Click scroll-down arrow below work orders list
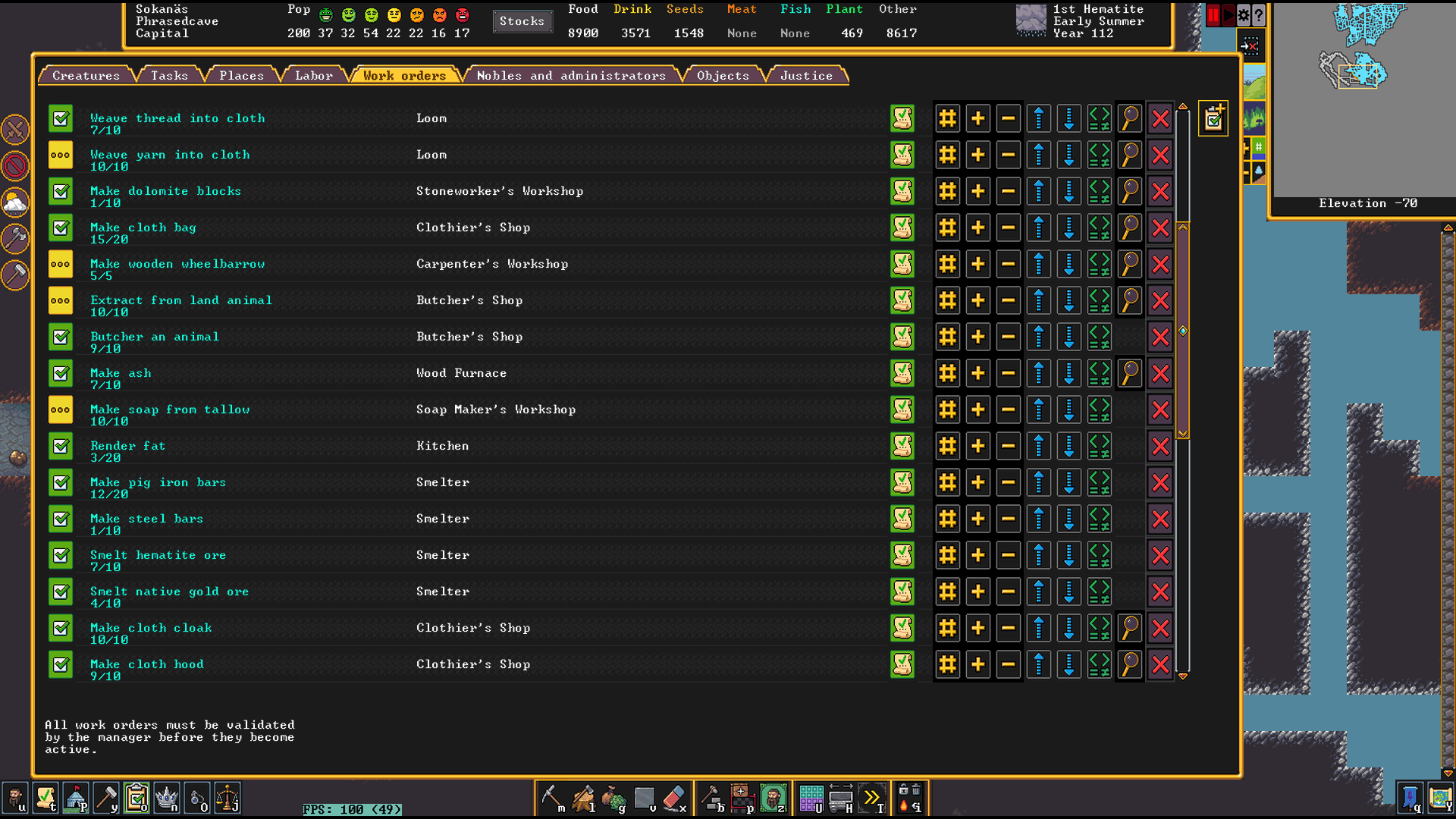1456x819 pixels. pos(1182,676)
